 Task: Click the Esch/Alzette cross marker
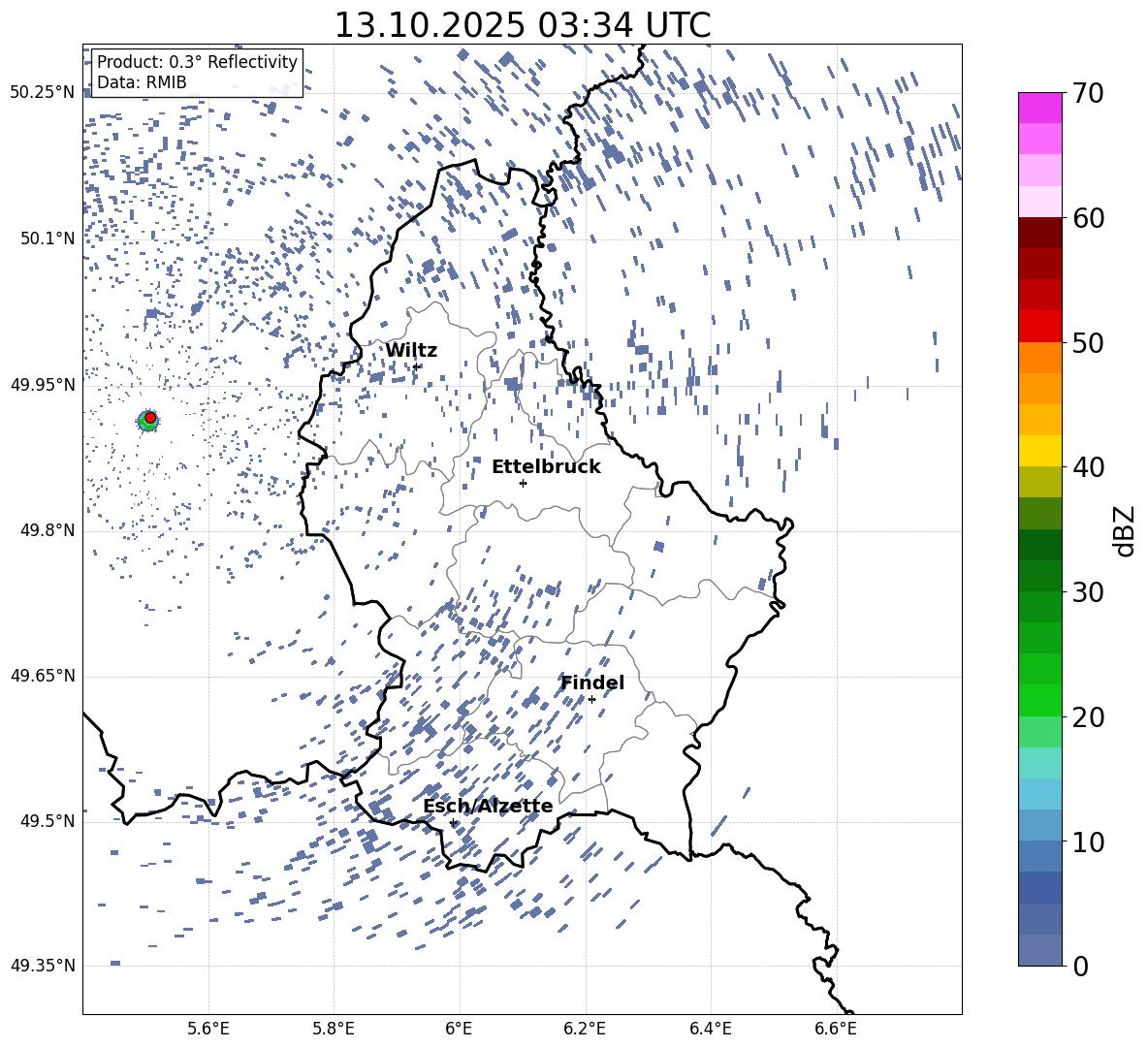point(453,823)
